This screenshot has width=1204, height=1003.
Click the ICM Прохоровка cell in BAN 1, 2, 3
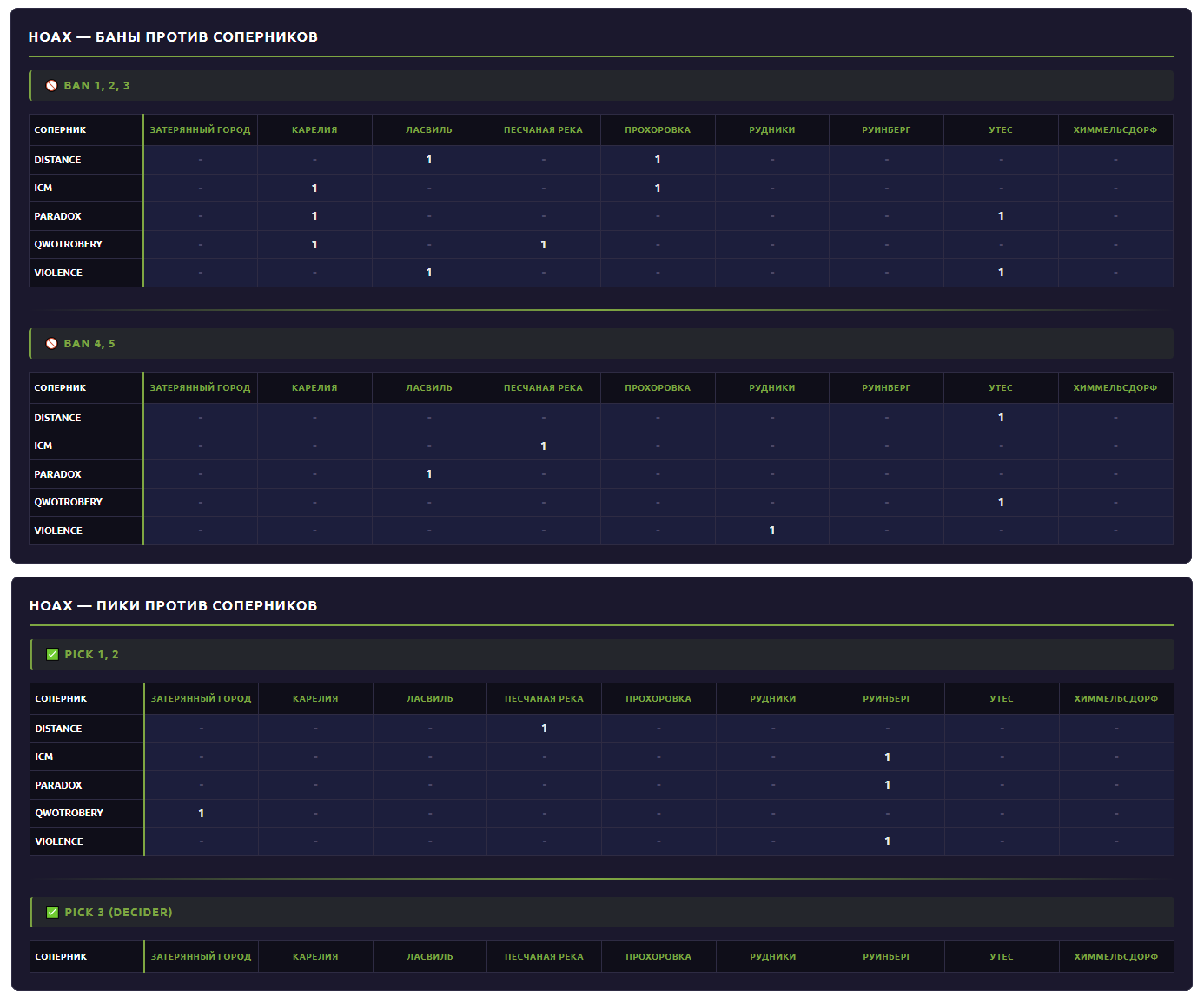point(658,188)
